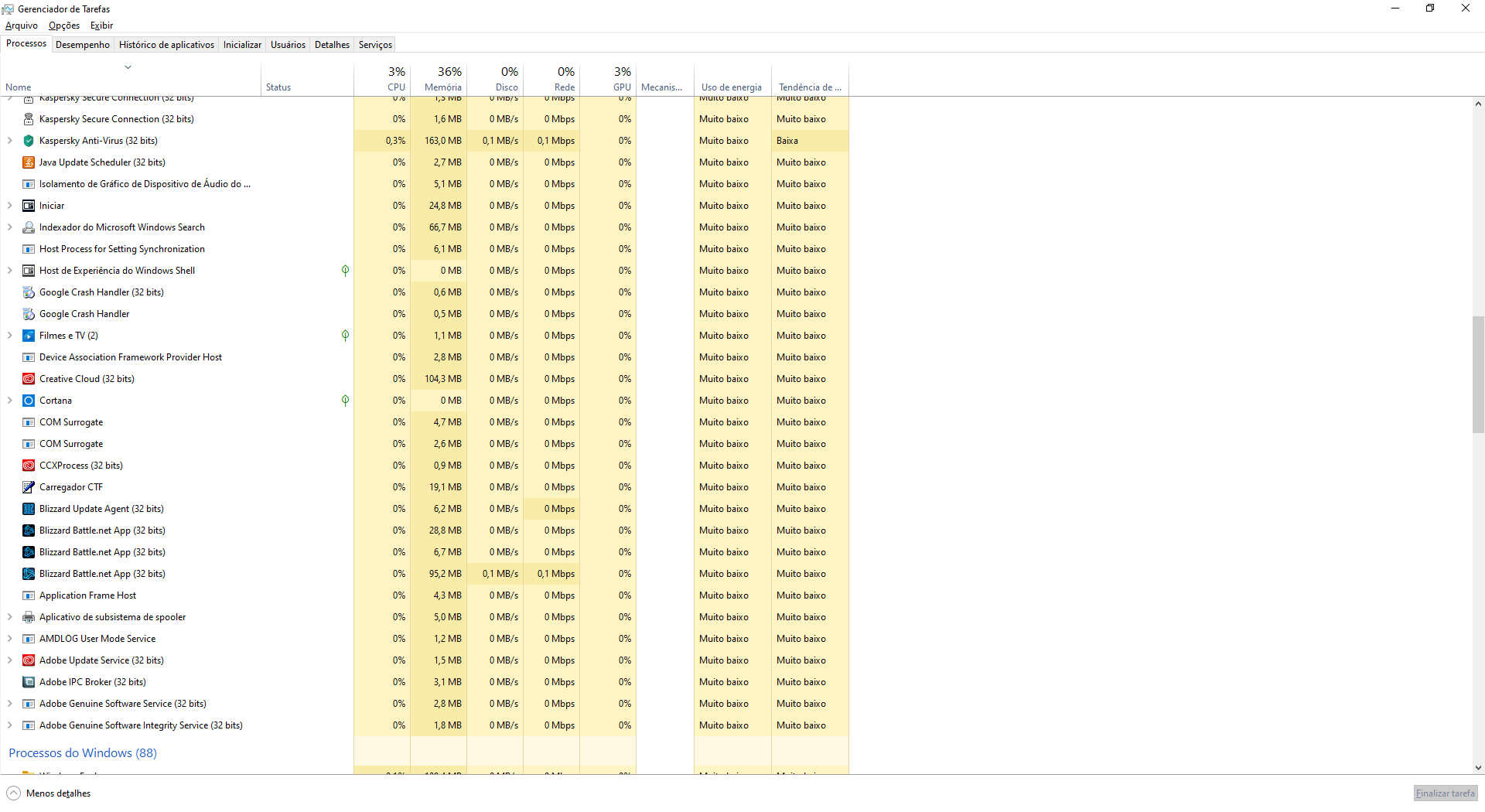This screenshot has height=812, width=1485.
Task: Click Blizzard Battle.net App icon with 95,2 MB
Action: tap(29, 574)
